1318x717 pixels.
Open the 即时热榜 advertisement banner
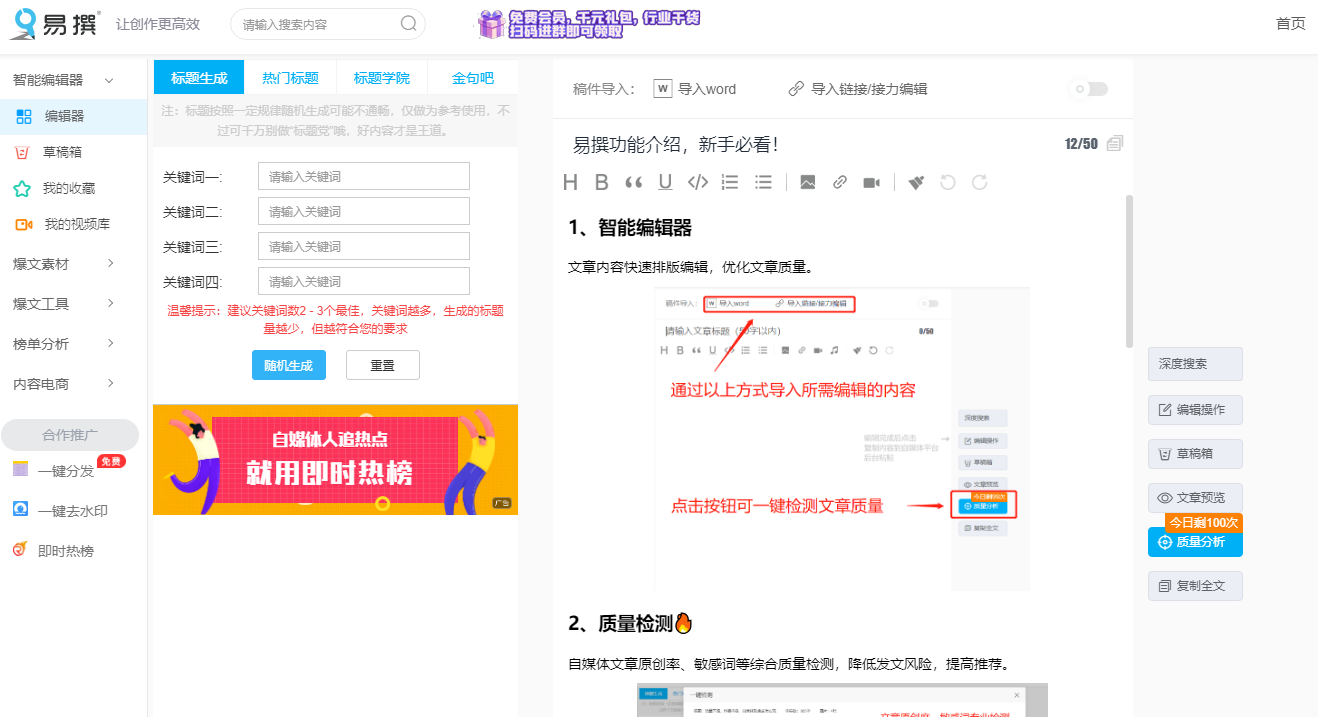[335, 460]
